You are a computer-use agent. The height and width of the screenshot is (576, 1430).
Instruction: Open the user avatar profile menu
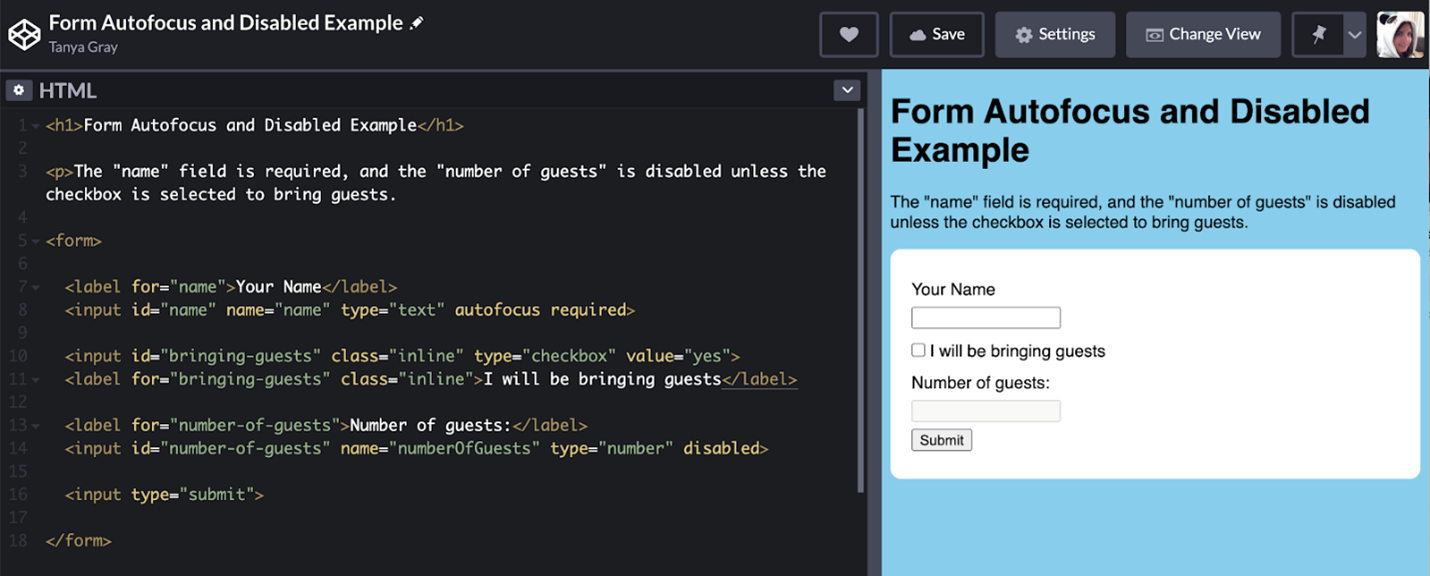pos(1400,34)
